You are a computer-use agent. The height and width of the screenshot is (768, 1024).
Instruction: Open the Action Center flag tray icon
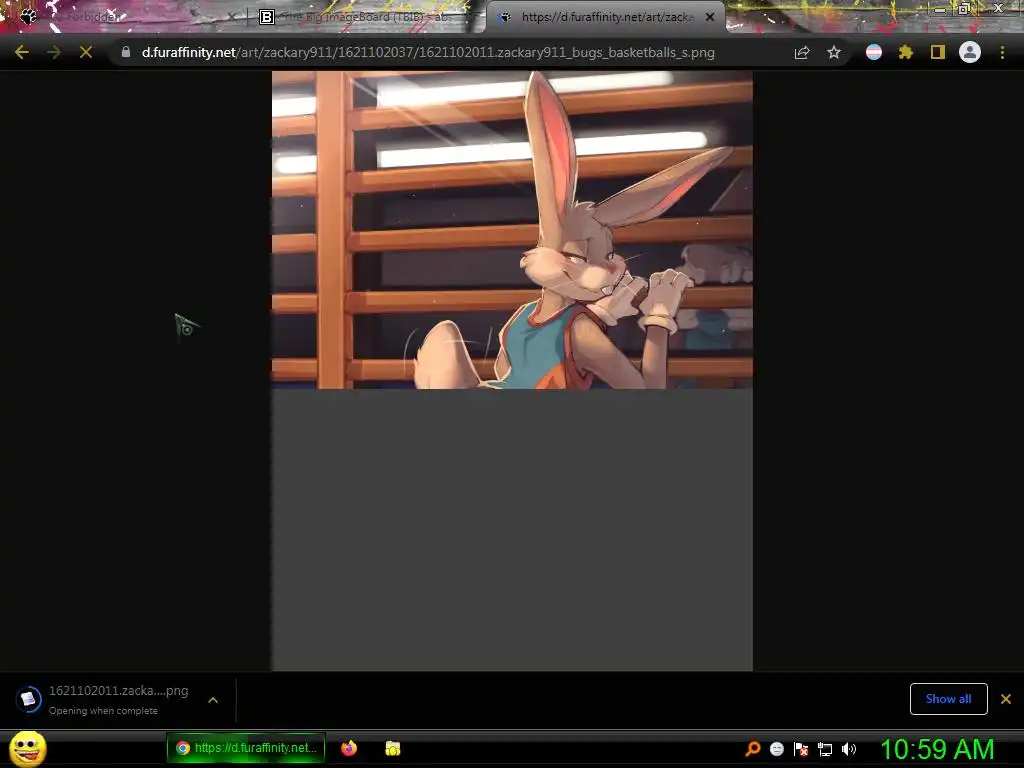[801, 749]
